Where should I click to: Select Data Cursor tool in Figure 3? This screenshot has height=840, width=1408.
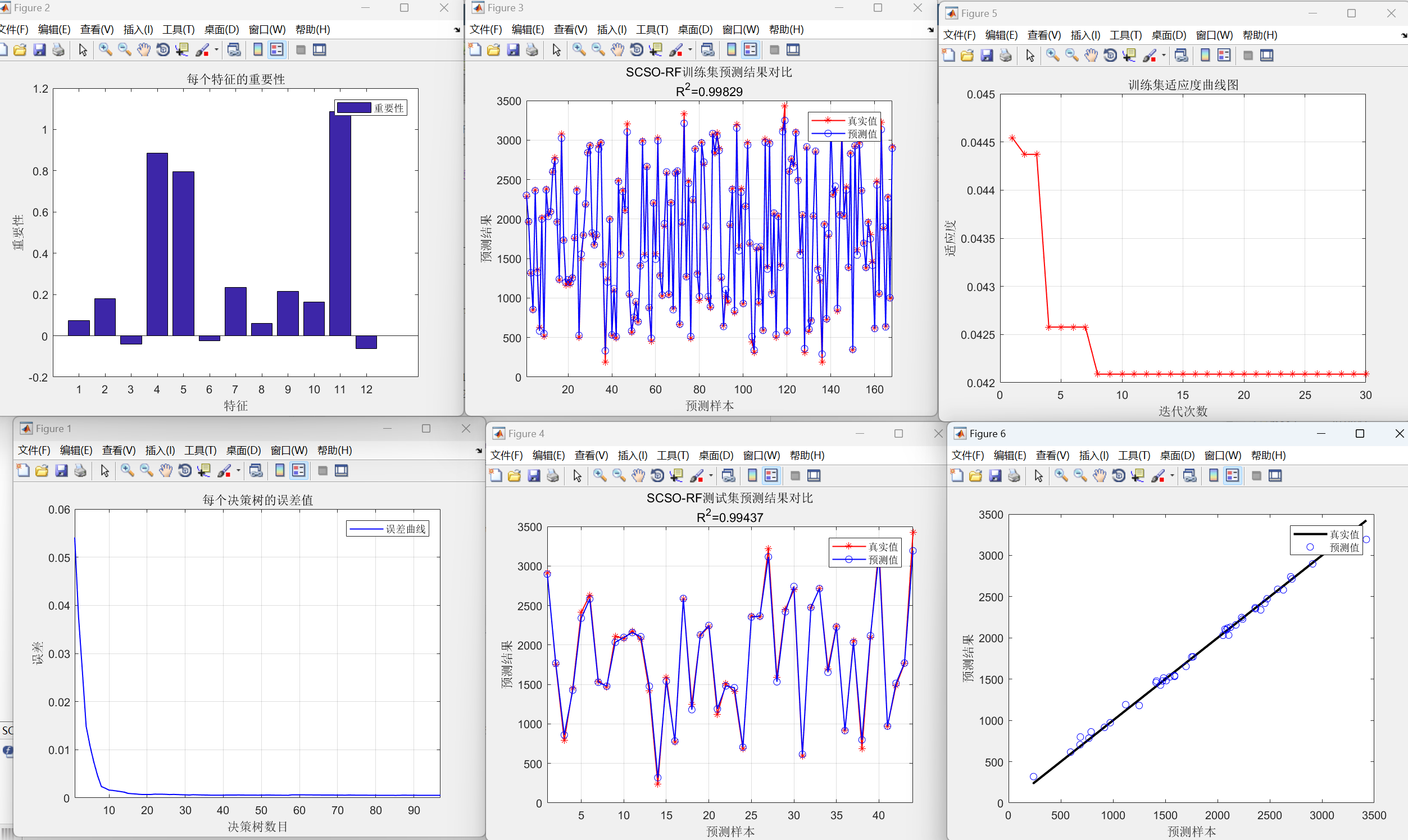click(656, 50)
